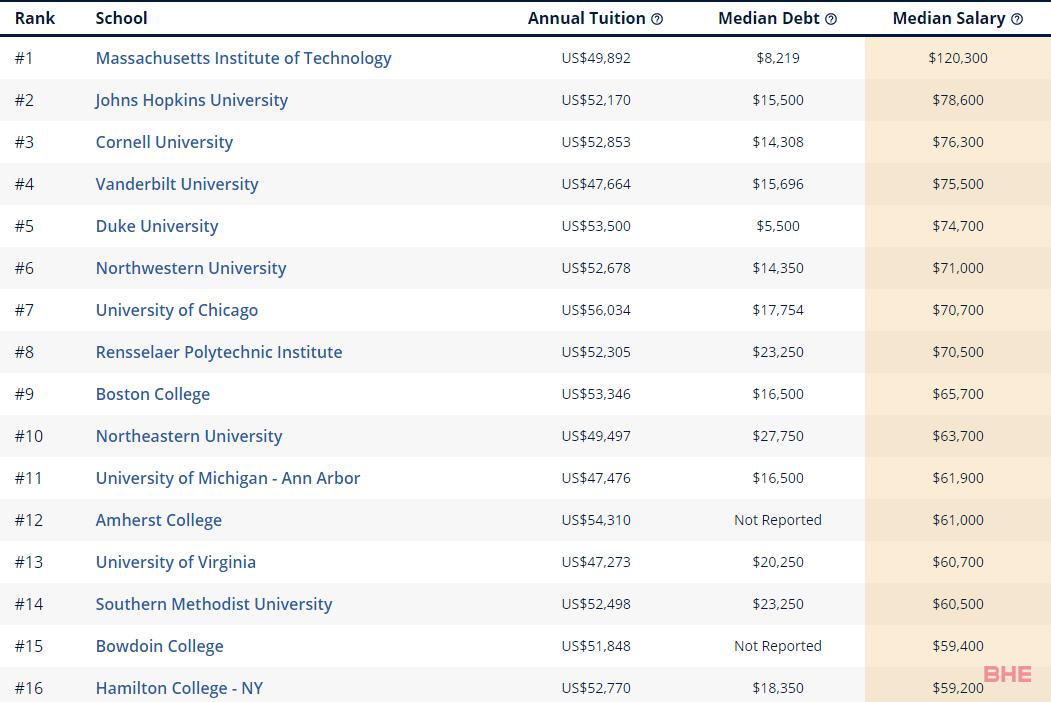Open the Johns Hopkins University link

pyautogui.click(x=191, y=101)
